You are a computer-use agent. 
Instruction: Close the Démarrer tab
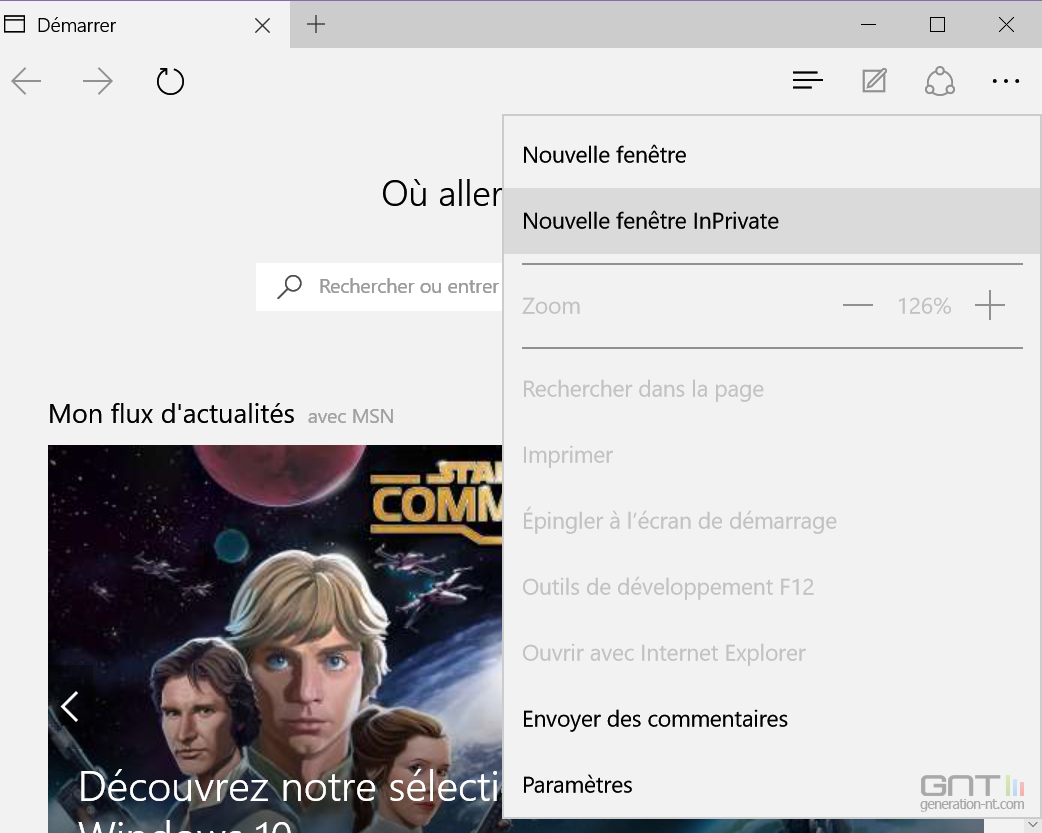click(262, 25)
